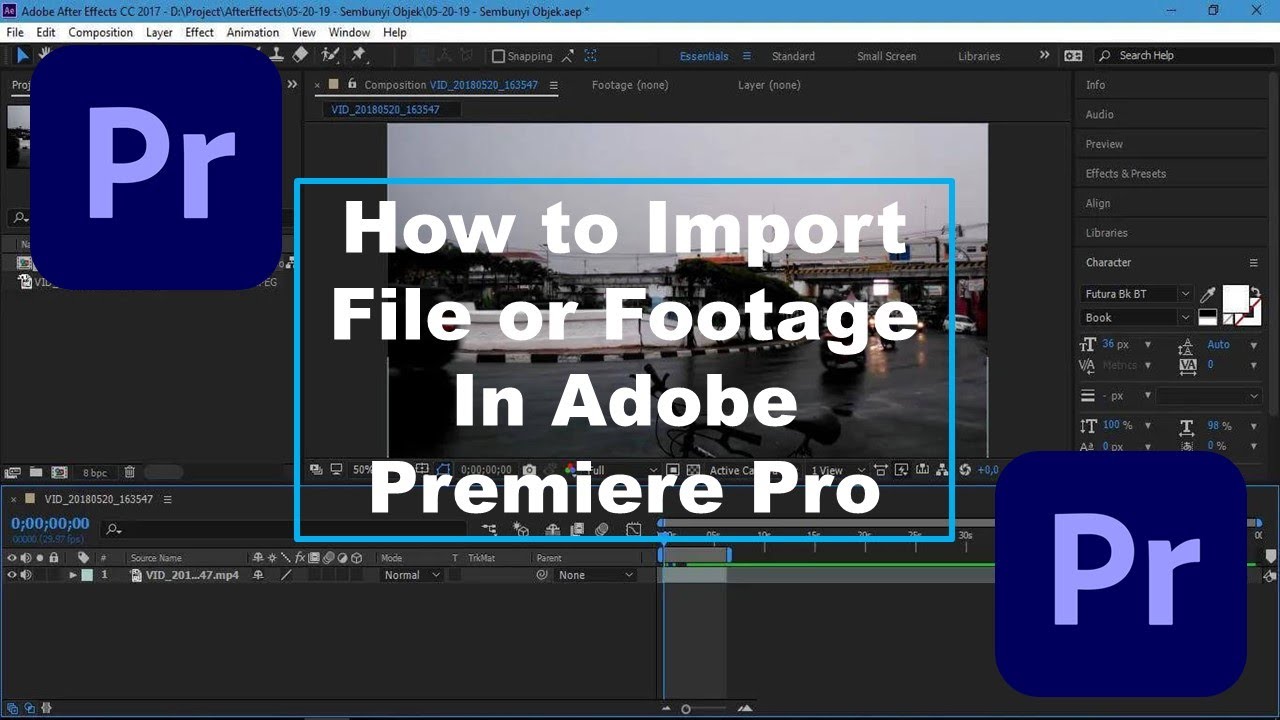The height and width of the screenshot is (720, 1280).
Task: Enable the Snapping checkbox
Action: tap(499, 56)
